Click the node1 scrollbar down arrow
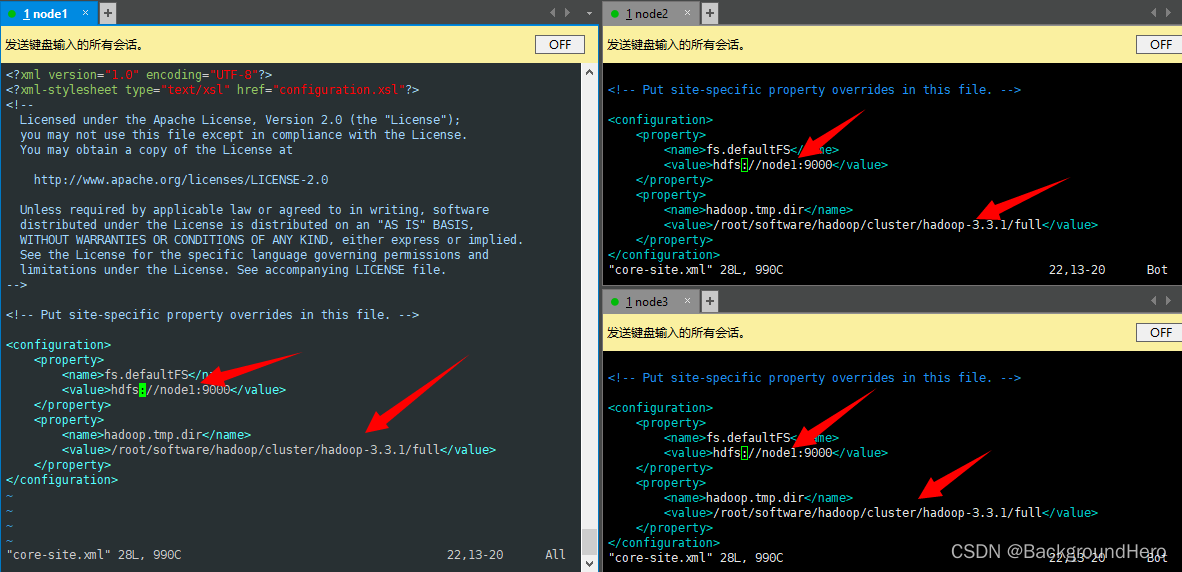1182x572 pixels. [x=589, y=563]
